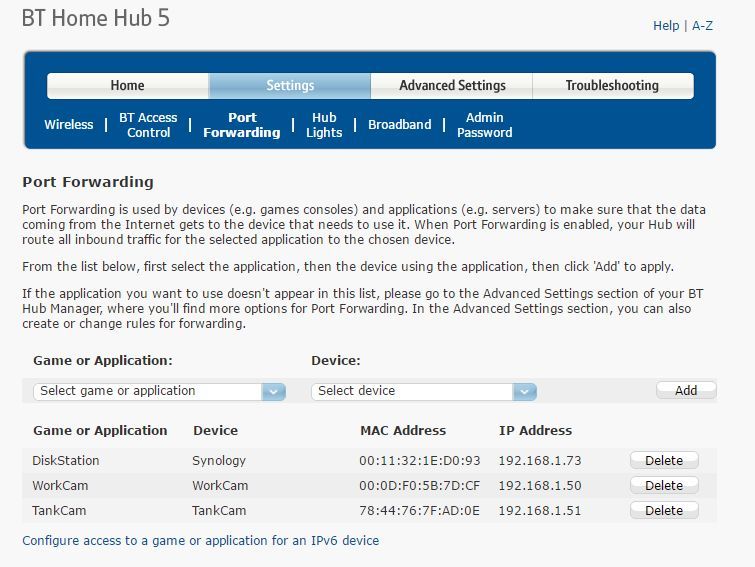This screenshot has width=755, height=567.
Task: Click the Help link
Action: 666,26
